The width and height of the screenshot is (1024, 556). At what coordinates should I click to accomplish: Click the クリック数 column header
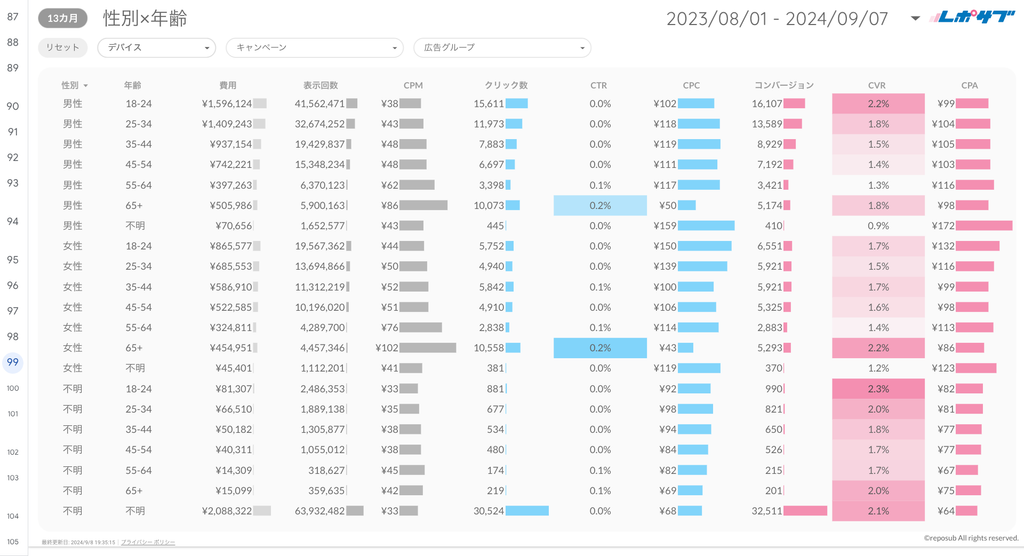point(506,85)
